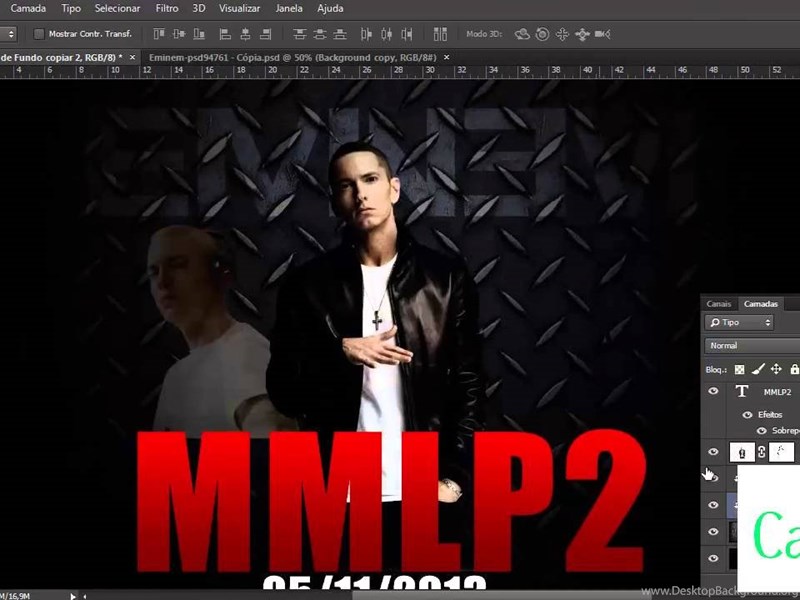Distribute horizontal centers using the options bar icon

(387, 34)
